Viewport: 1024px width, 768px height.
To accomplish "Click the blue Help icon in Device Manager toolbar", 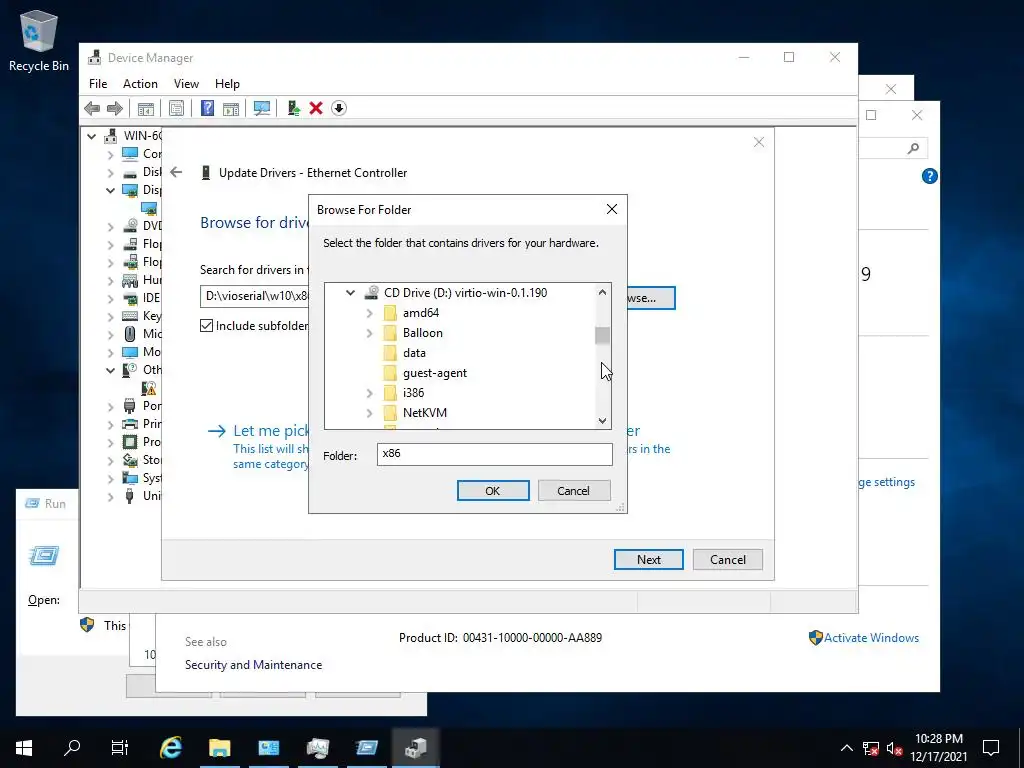I will pyautogui.click(x=207, y=108).
